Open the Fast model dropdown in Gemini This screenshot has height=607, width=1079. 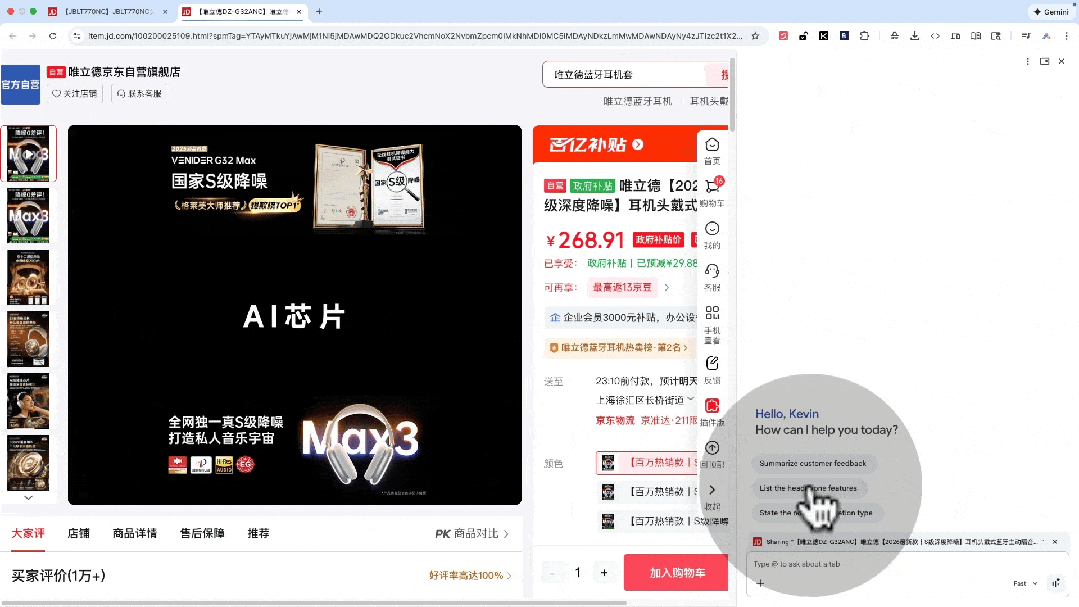tap(1022, 583)
